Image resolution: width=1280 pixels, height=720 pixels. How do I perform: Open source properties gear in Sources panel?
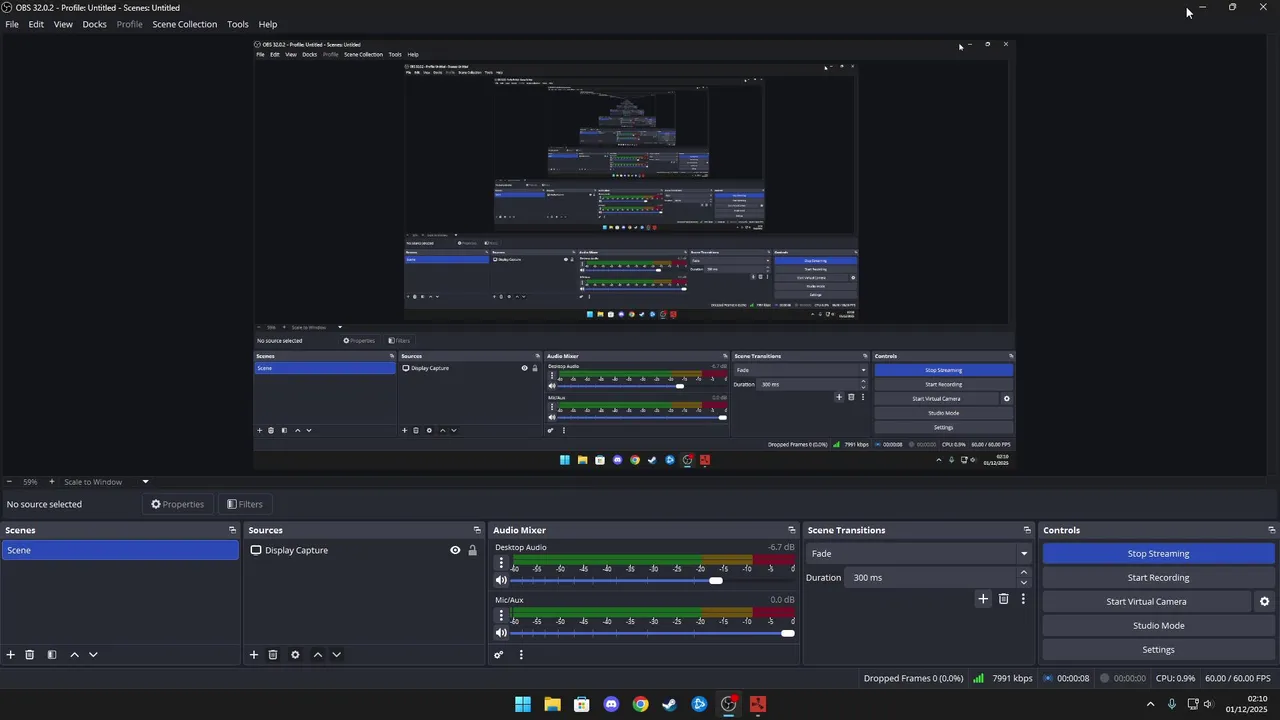(295, 655)
